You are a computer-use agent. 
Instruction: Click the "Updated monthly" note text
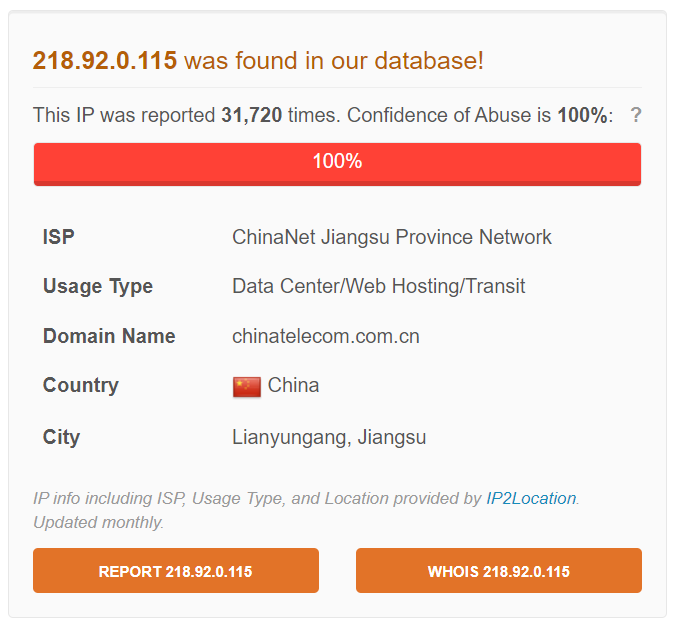(x=98, y=522)
